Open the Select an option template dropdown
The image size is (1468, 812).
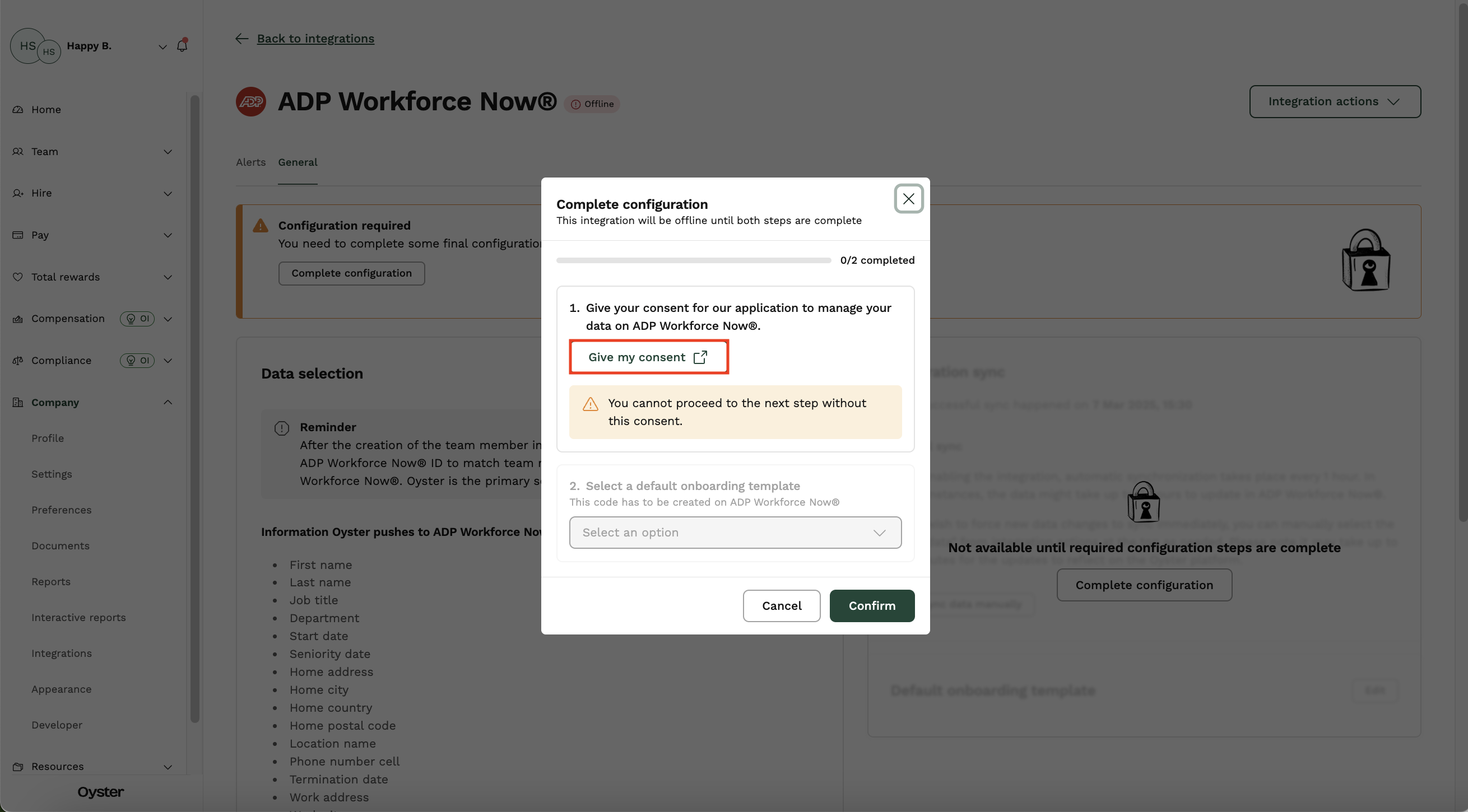pyautogui.click(x=735, y=532)
